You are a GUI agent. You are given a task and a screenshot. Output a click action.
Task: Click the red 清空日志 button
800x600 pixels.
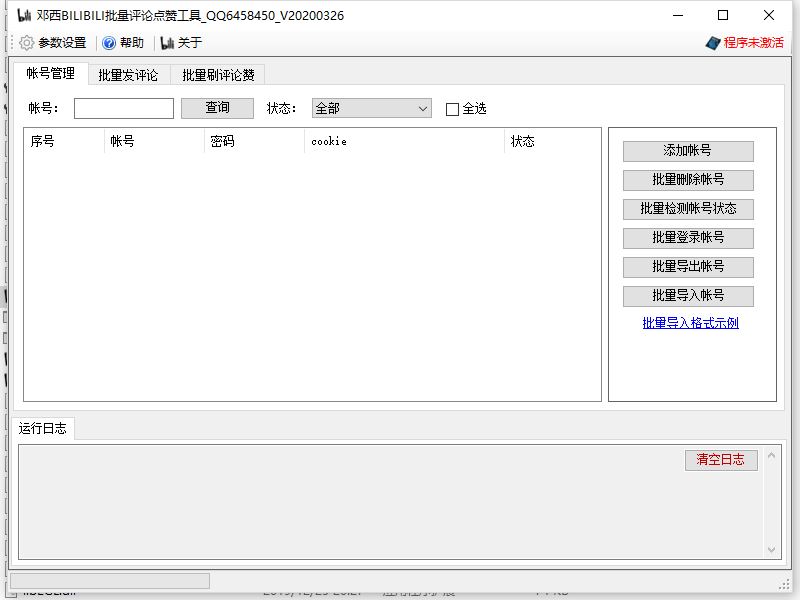coord(721,460)
